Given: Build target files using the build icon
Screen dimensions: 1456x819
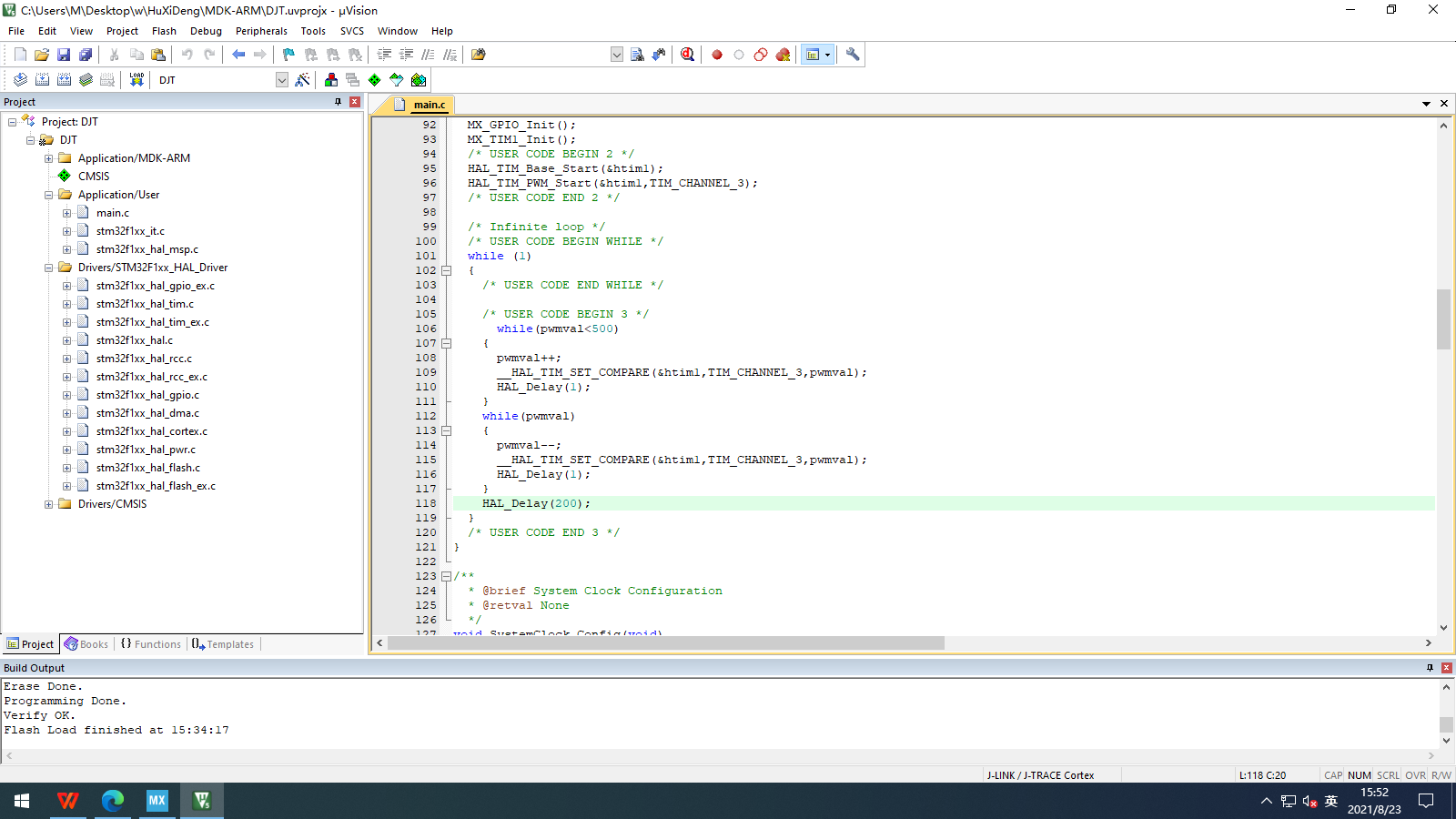Looking at the screenshot, I should (x=42, y=80).
